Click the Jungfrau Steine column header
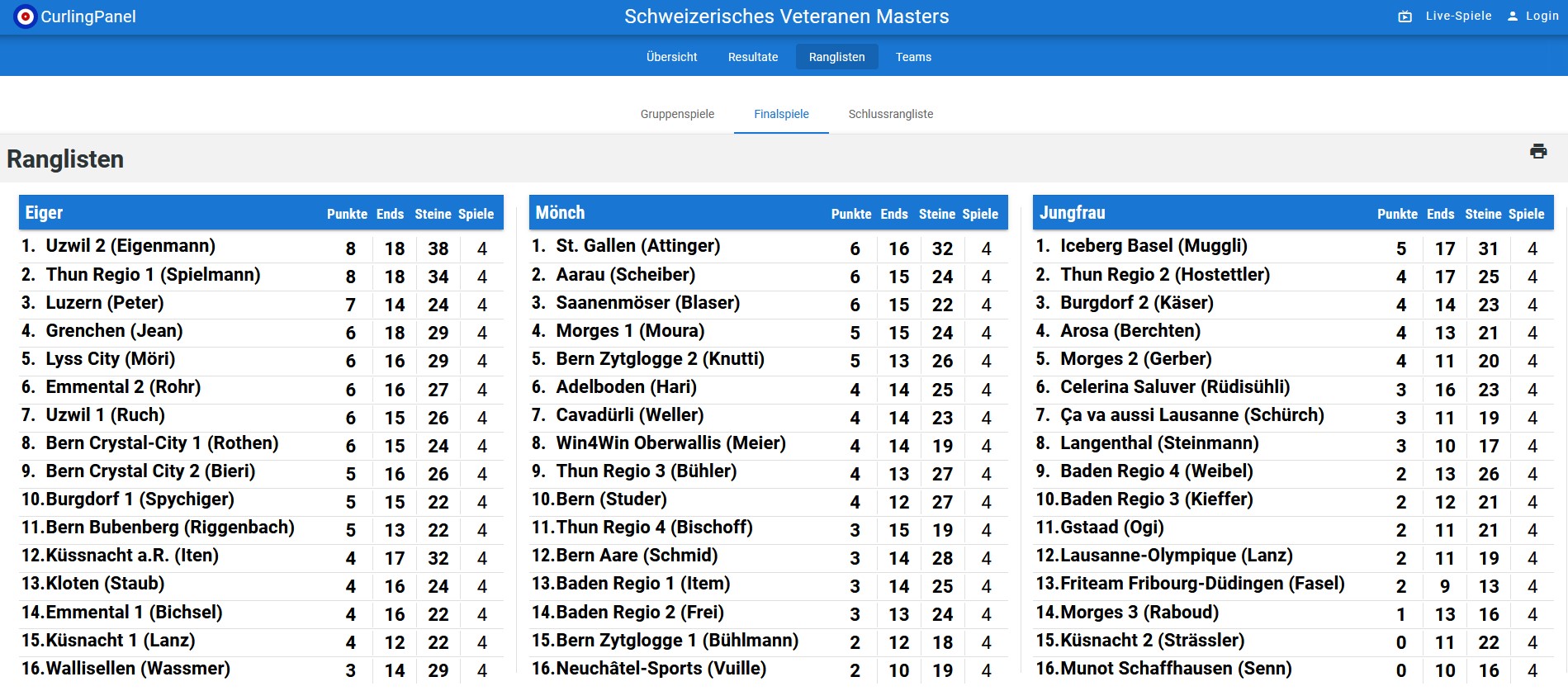Viewport: 1568px width, 691px height. point(1483,214)
